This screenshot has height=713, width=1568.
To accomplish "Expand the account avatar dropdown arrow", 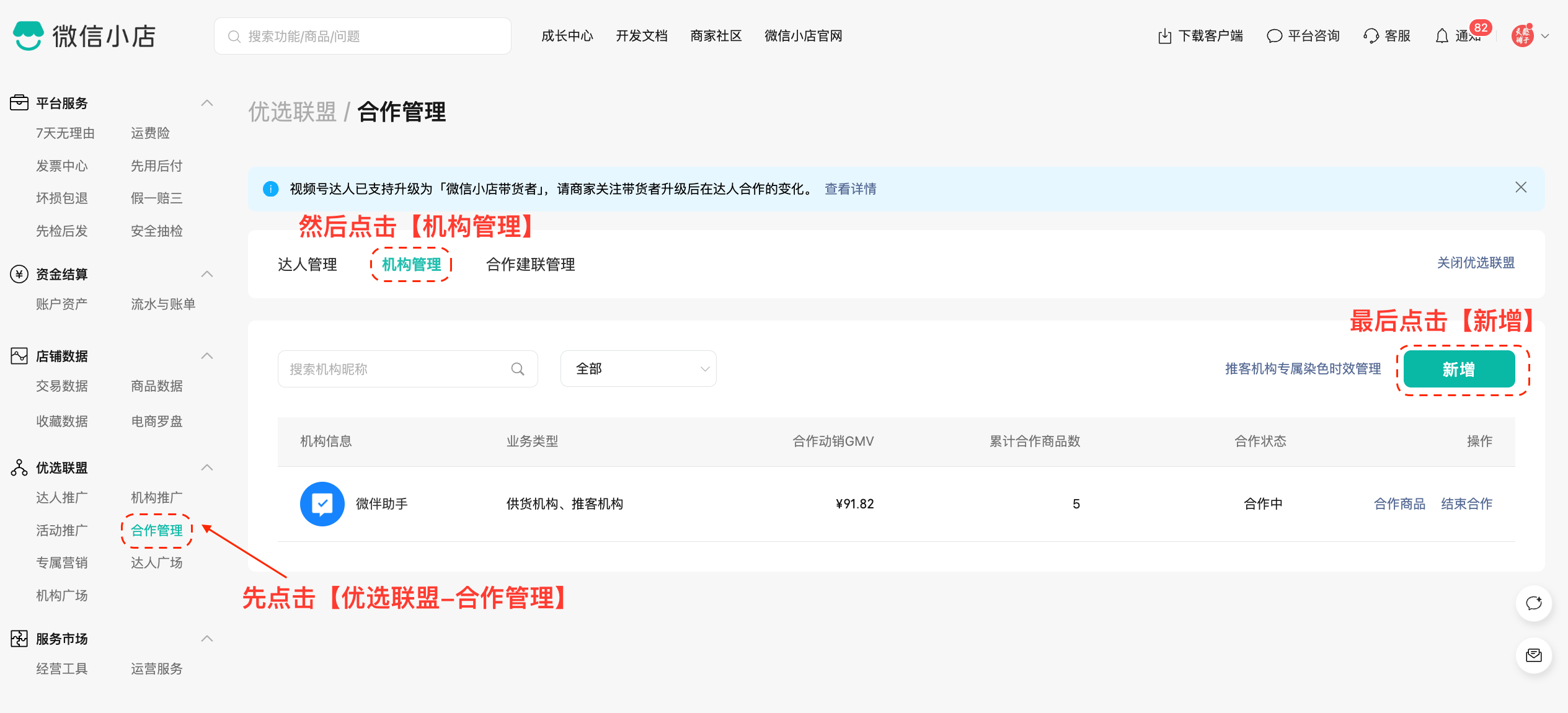I will pyautogui.click(x=1545, y=36).
